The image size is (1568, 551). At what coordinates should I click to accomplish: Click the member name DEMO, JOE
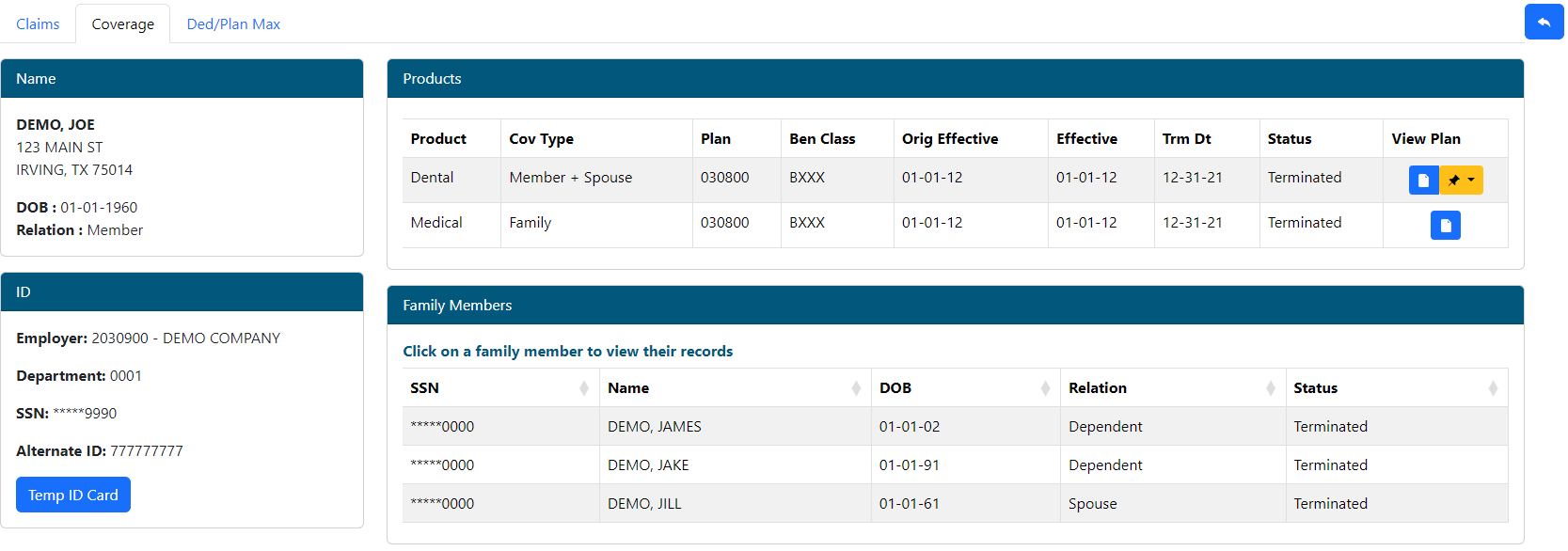55,124
